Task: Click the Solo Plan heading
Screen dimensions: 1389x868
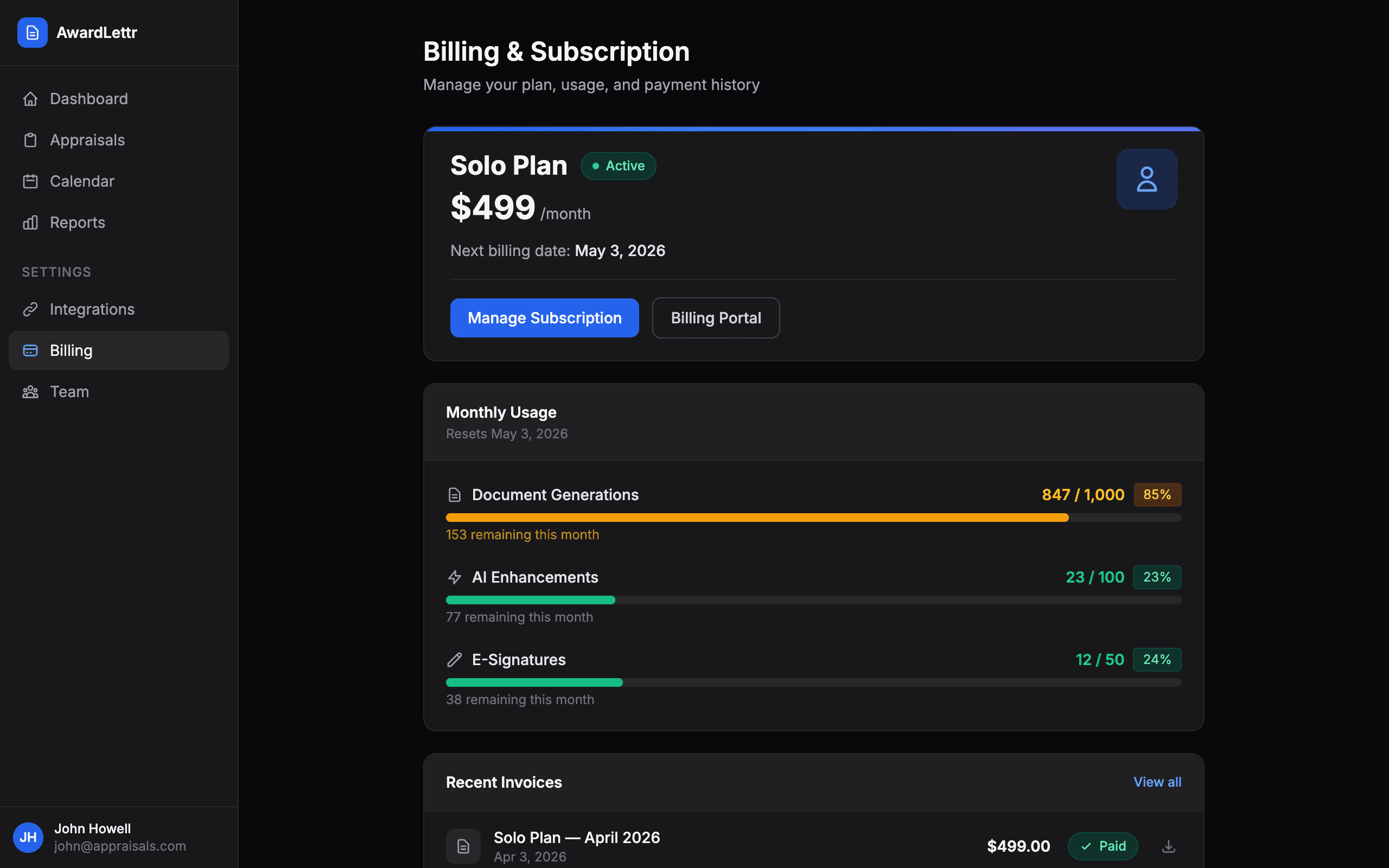Action: (x=508, y=166)
